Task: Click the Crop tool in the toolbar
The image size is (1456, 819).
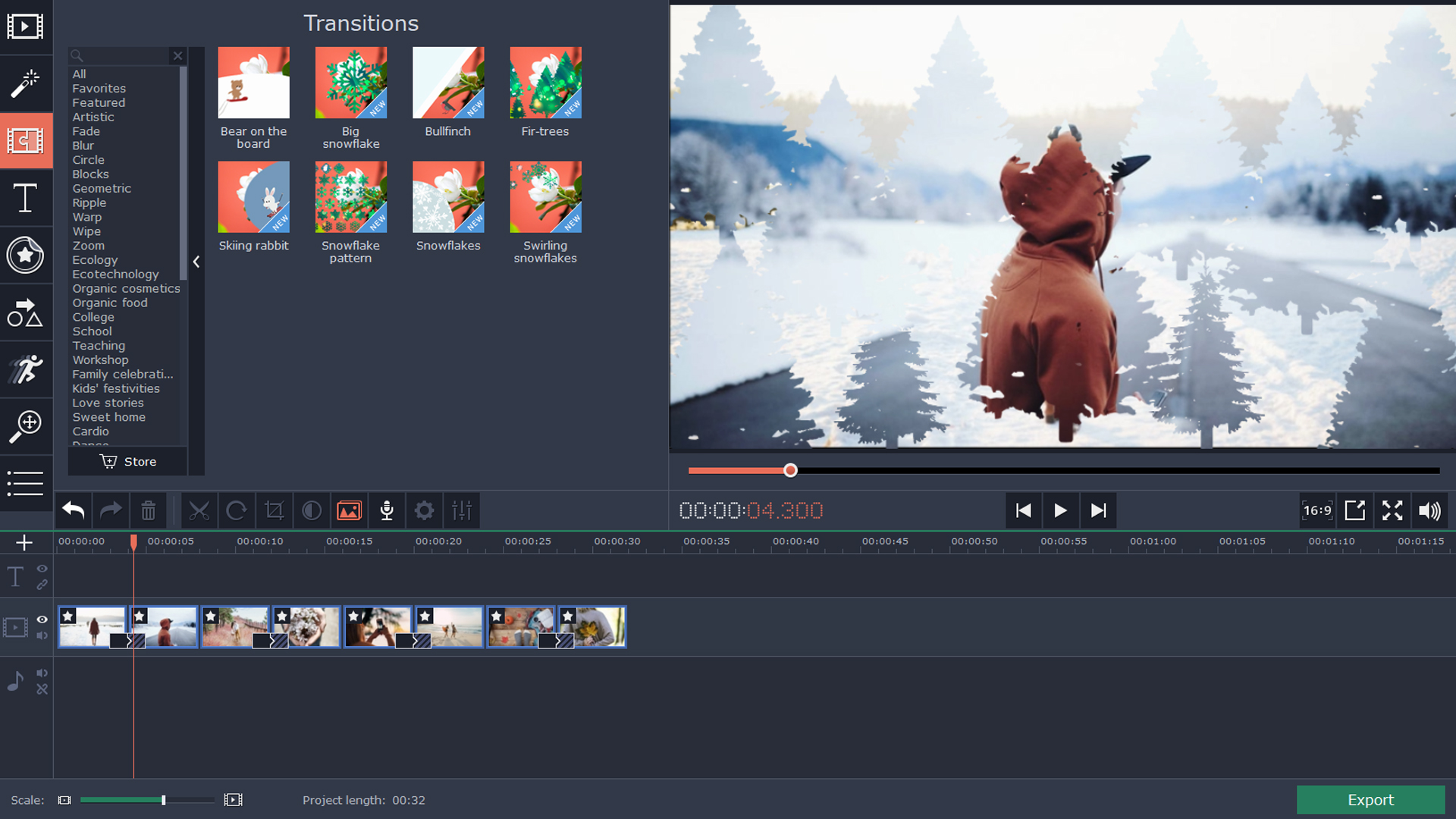Action: 274,510
